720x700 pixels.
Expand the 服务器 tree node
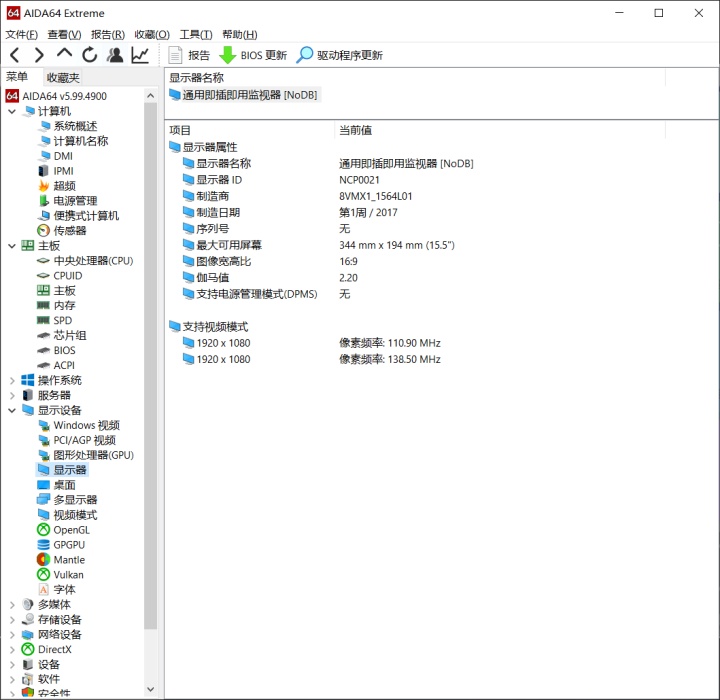12,395
